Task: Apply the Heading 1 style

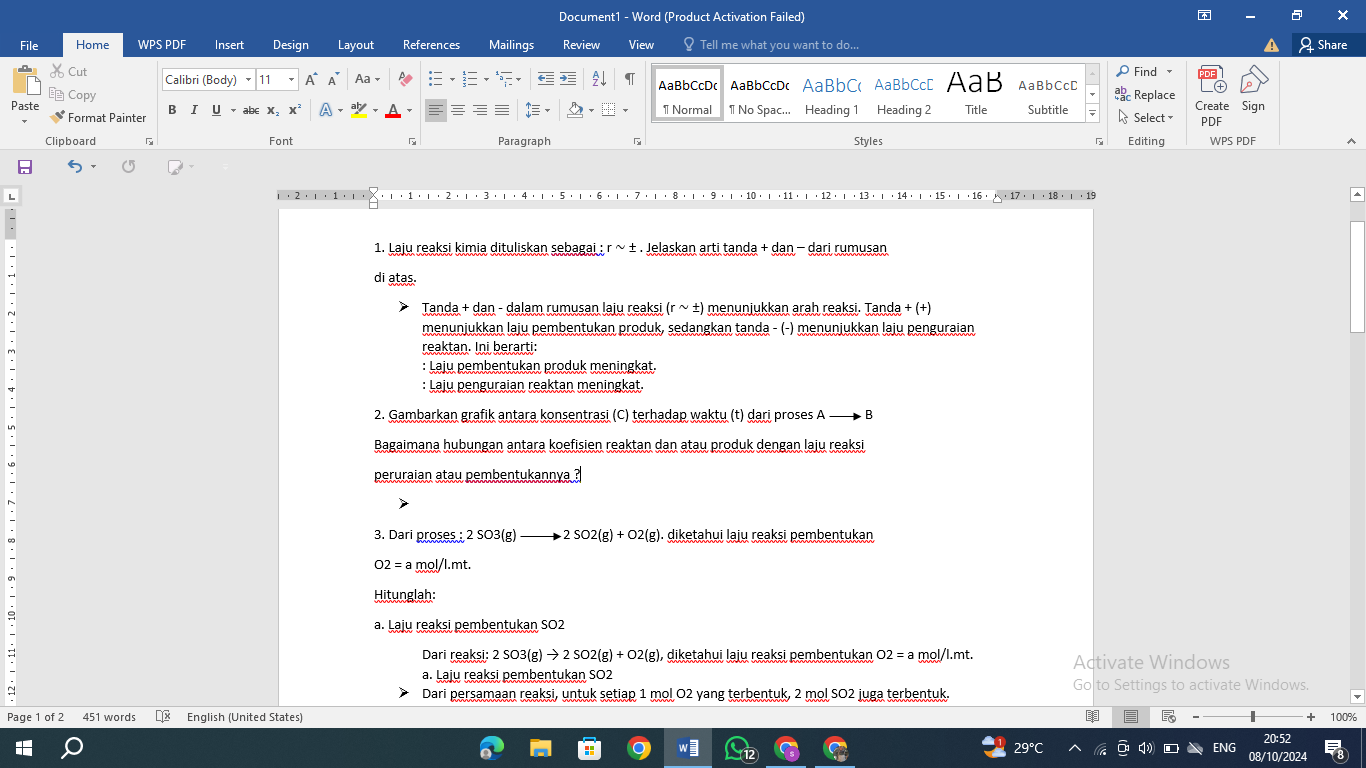Action: coord(832,95)
